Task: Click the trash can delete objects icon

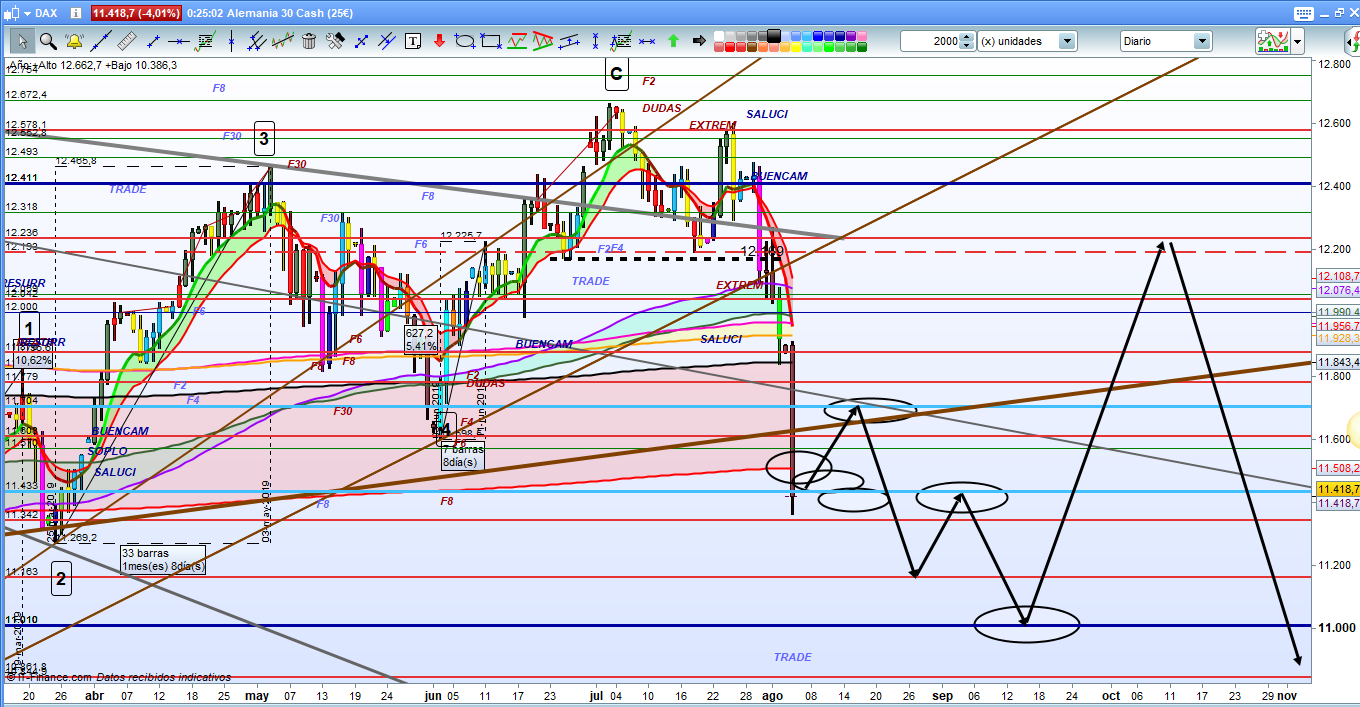Action: point(309,41)
